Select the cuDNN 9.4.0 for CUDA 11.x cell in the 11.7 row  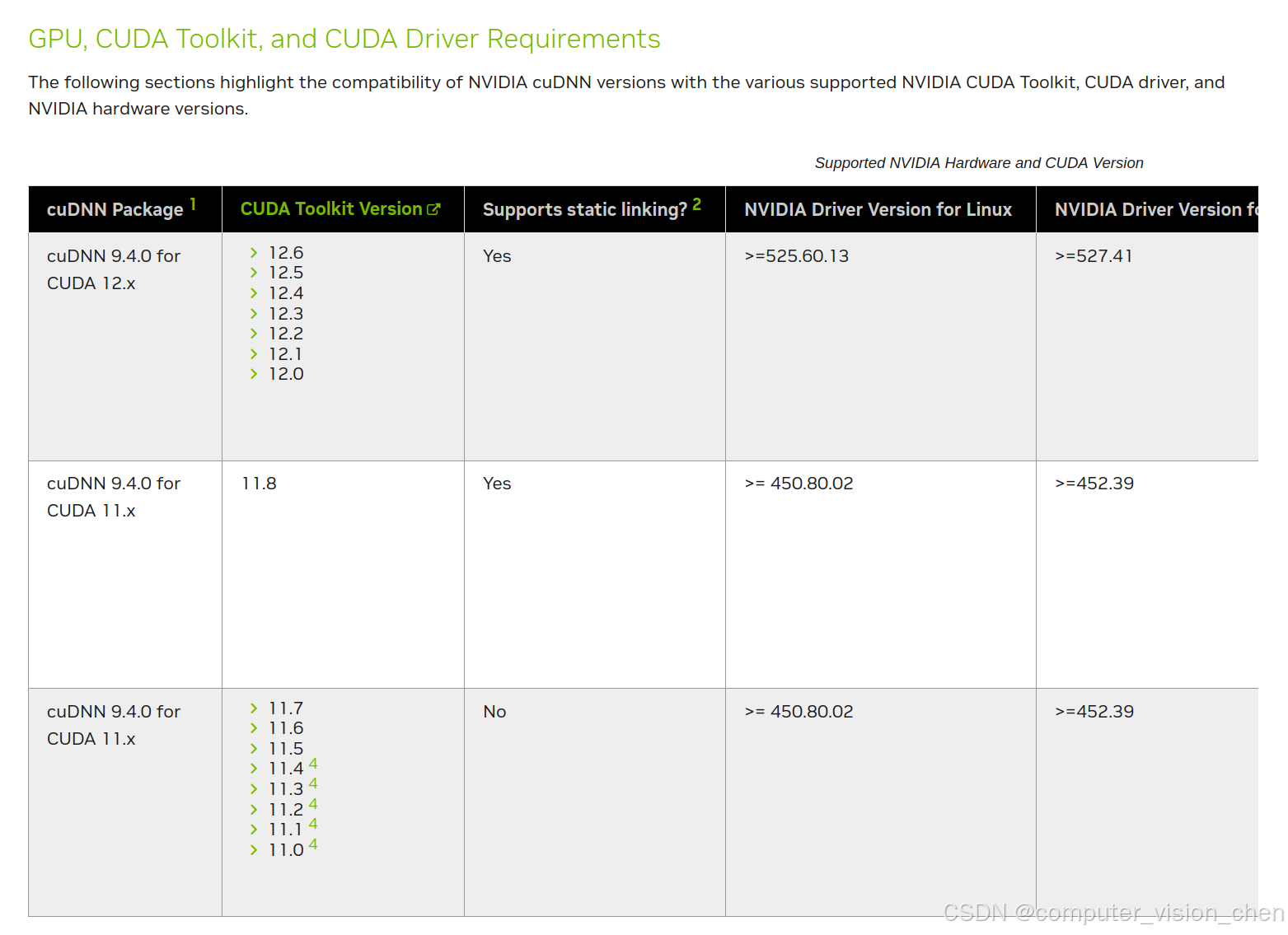coord(125,802)
